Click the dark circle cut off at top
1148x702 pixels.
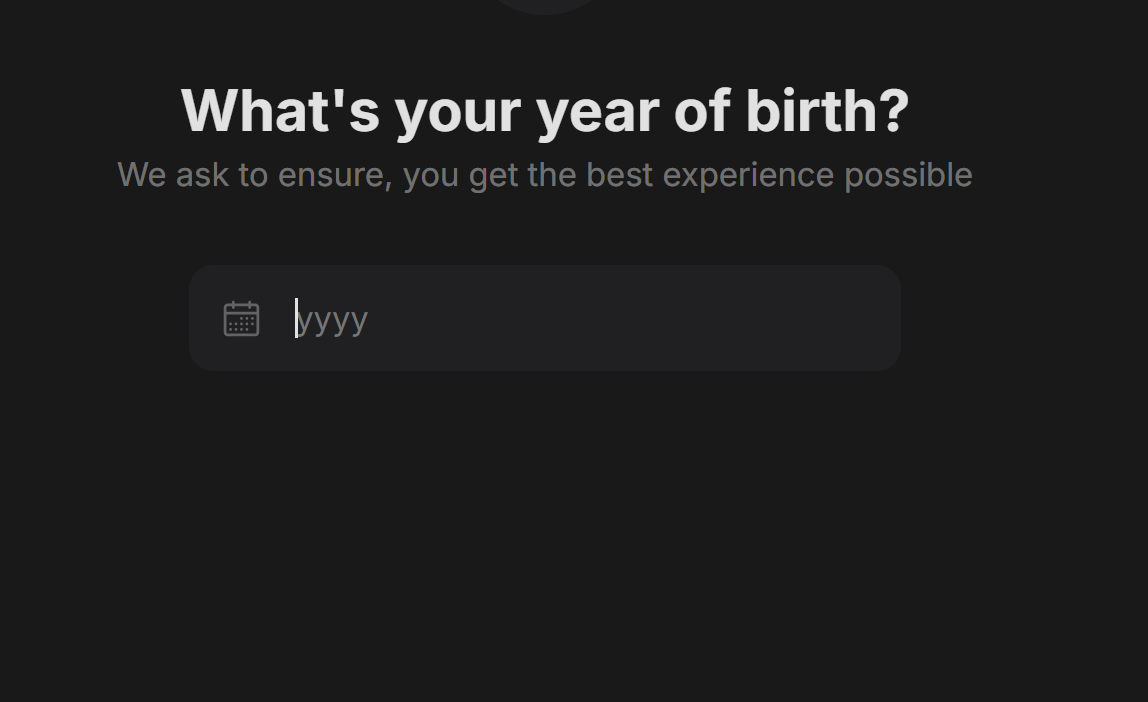(x=545, y=7)
